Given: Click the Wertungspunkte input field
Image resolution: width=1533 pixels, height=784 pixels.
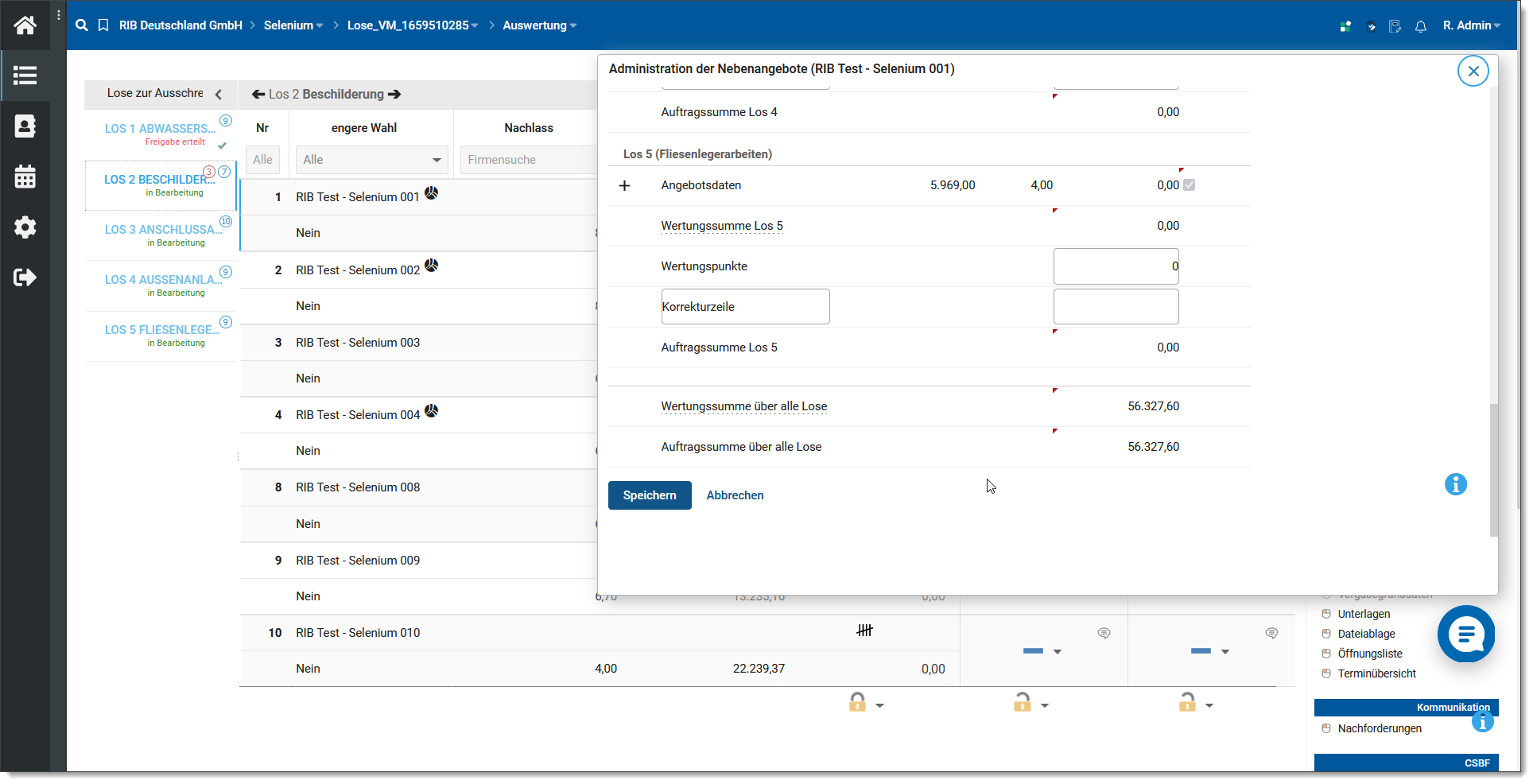Looking at the screenshot, I should tap(1115, 266).
